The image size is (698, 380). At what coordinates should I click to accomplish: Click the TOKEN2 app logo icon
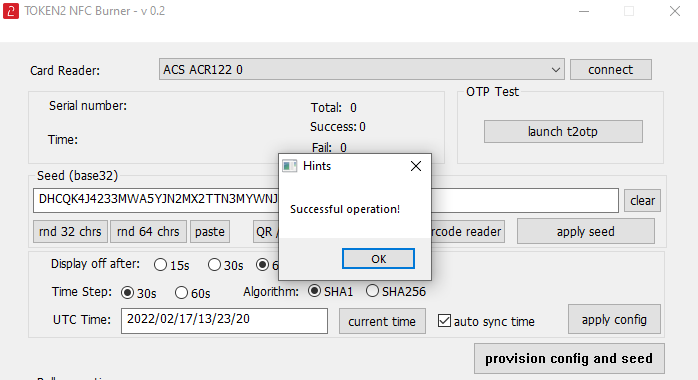[11, 11]
